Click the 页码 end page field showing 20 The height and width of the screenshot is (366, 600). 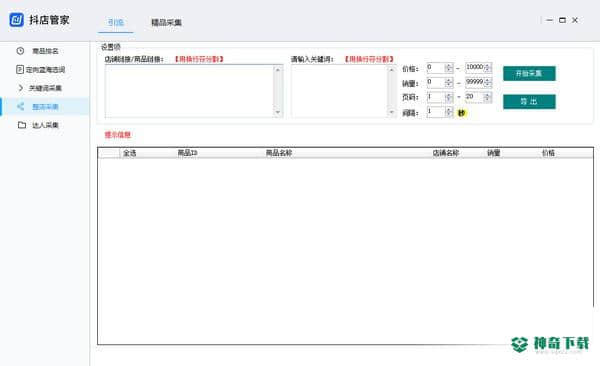tap(474, 97)
